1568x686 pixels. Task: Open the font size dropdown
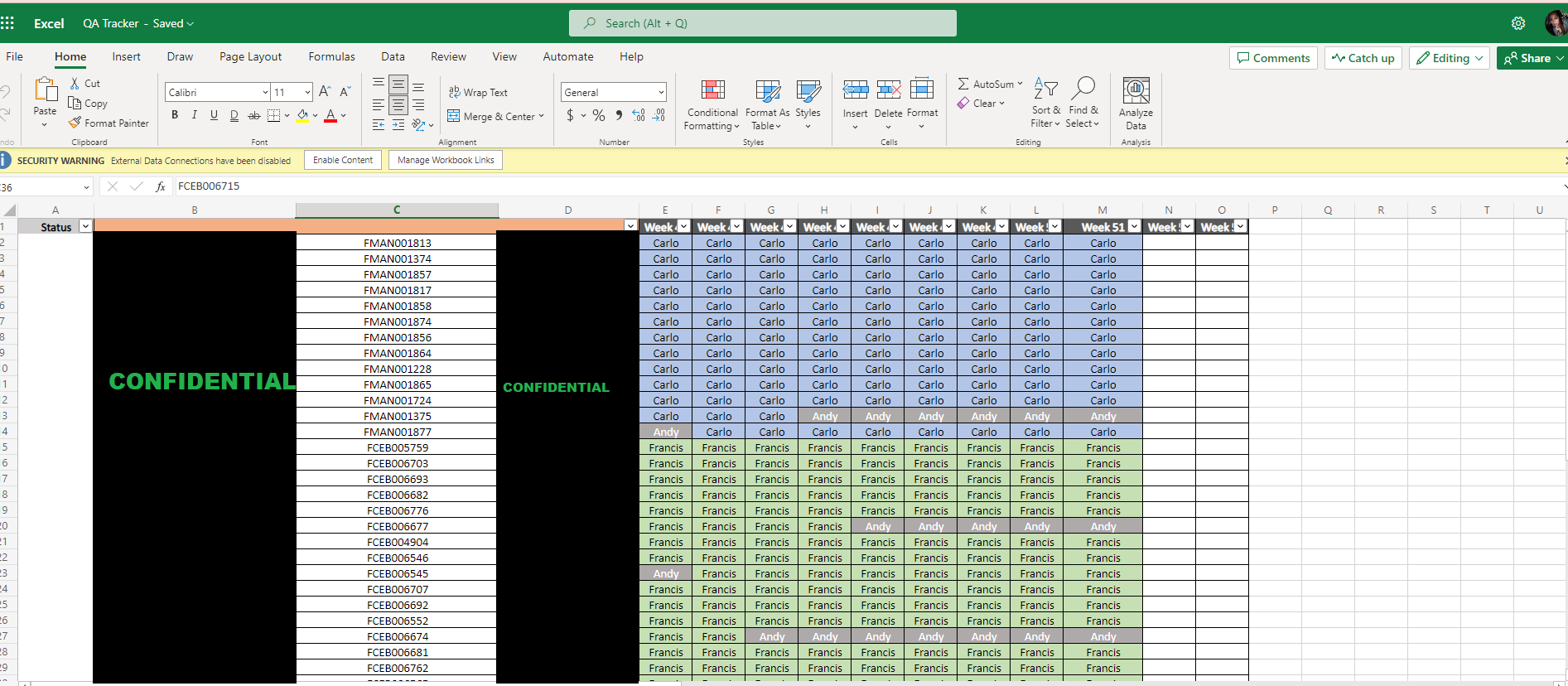307,92
